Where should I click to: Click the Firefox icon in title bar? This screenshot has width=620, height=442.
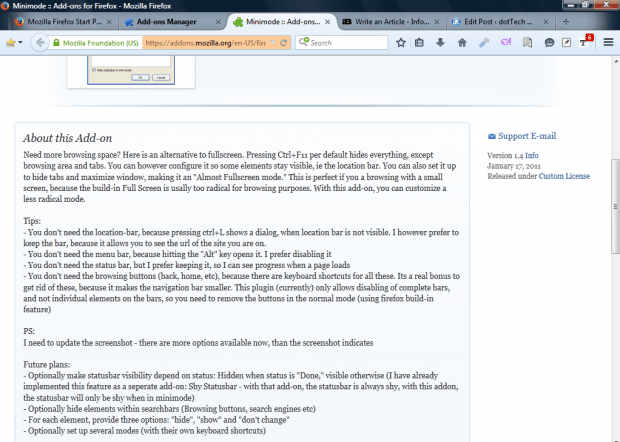pyautogui.click(x=5, y=6)
